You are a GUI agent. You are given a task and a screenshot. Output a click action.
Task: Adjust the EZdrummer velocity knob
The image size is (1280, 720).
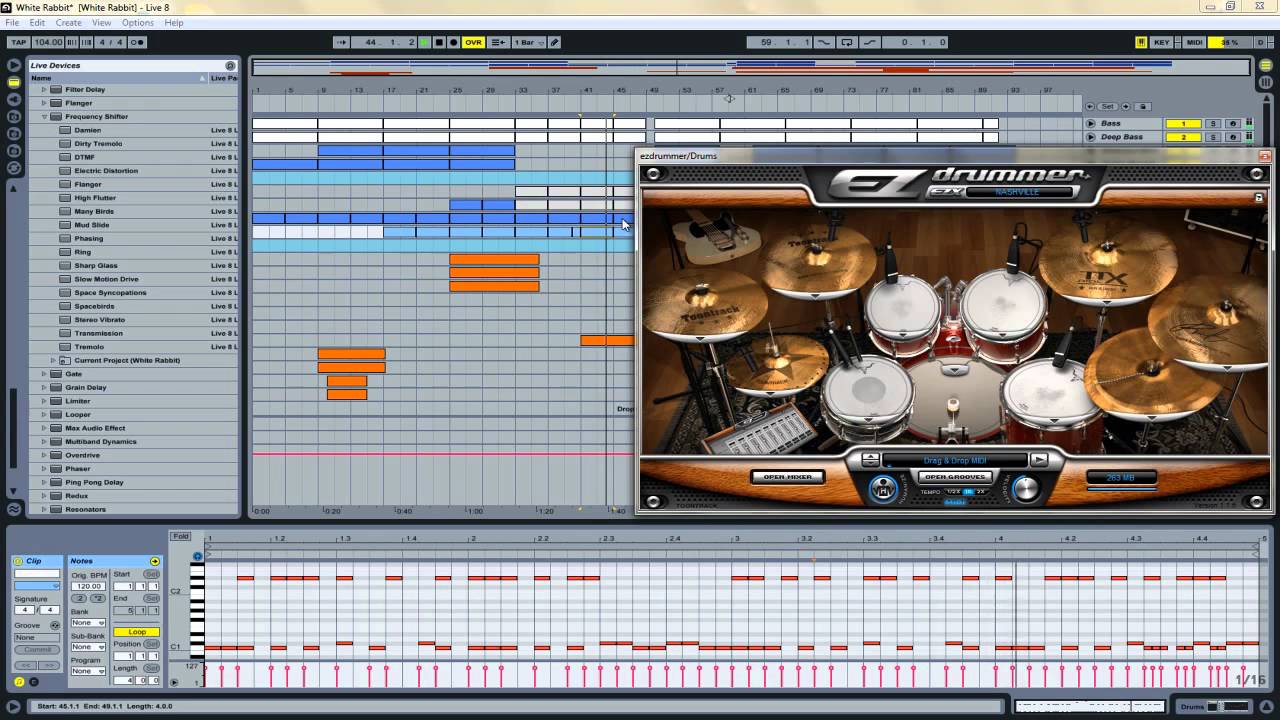tap(1026, 488)
